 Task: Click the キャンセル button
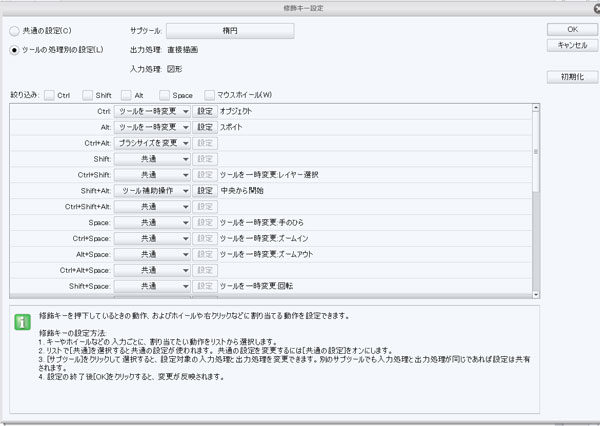[x=572, y=45]
